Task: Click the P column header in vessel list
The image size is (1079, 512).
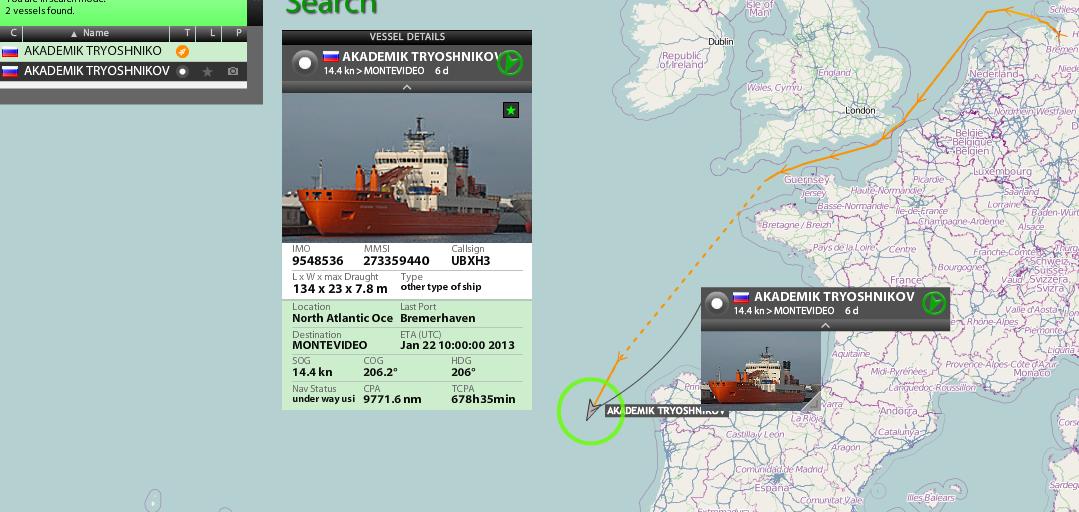Action: [x=238, y=33]
